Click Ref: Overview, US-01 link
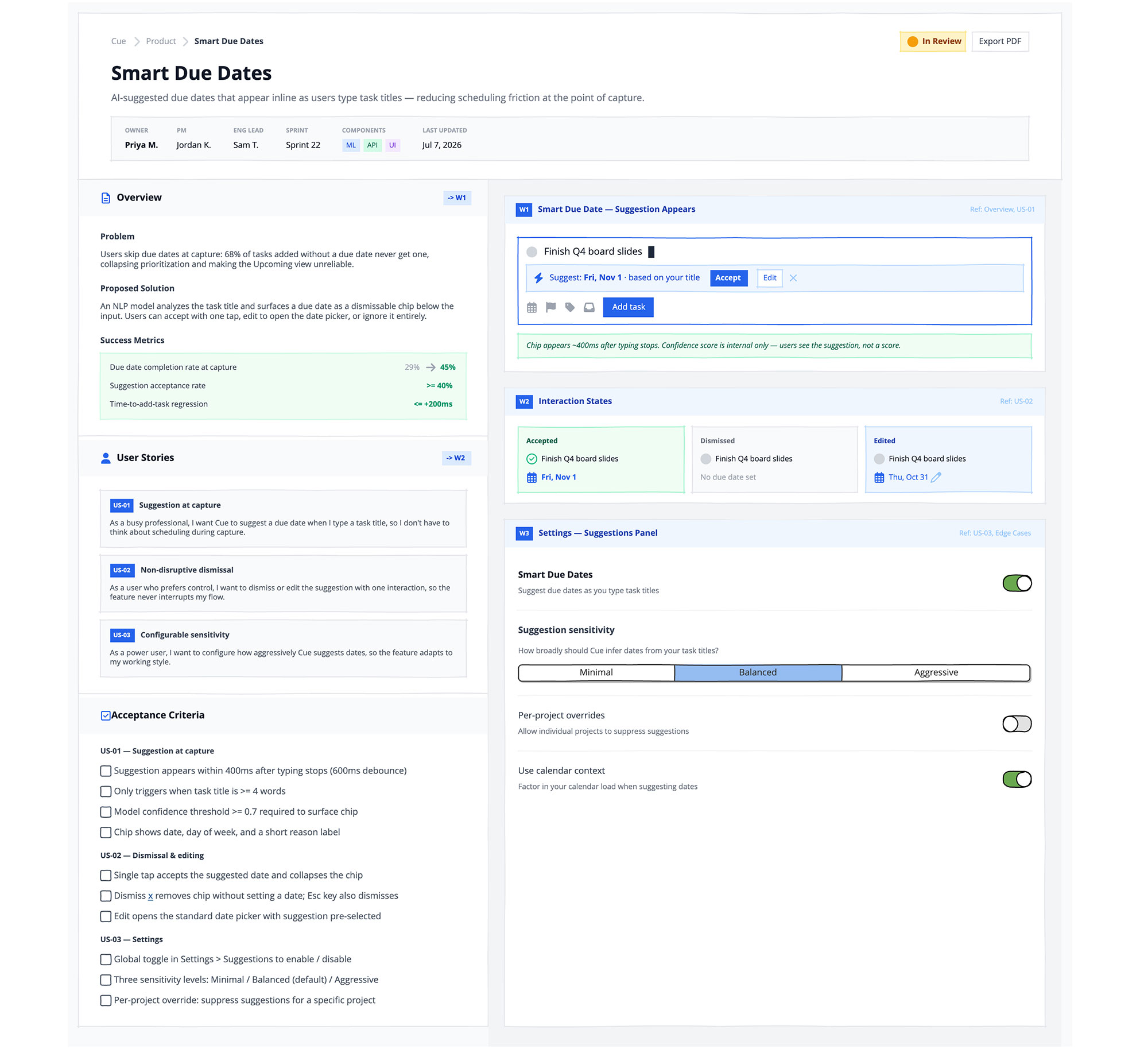 1002,210
